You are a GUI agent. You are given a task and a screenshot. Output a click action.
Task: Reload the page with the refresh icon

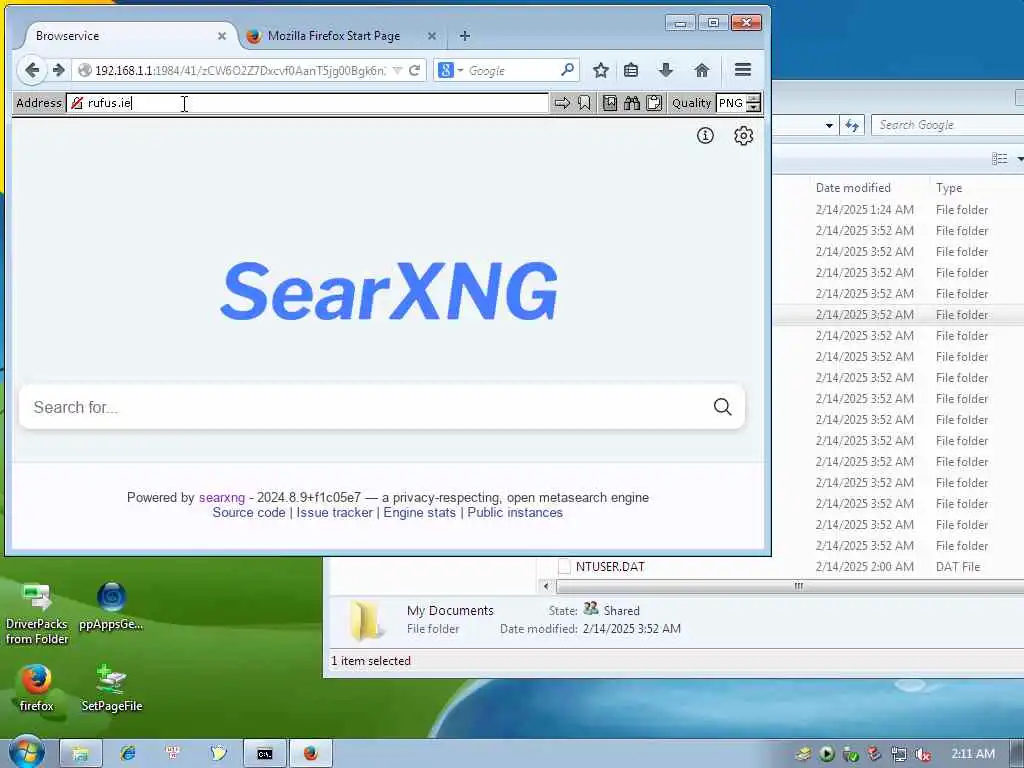click(414, 70)
